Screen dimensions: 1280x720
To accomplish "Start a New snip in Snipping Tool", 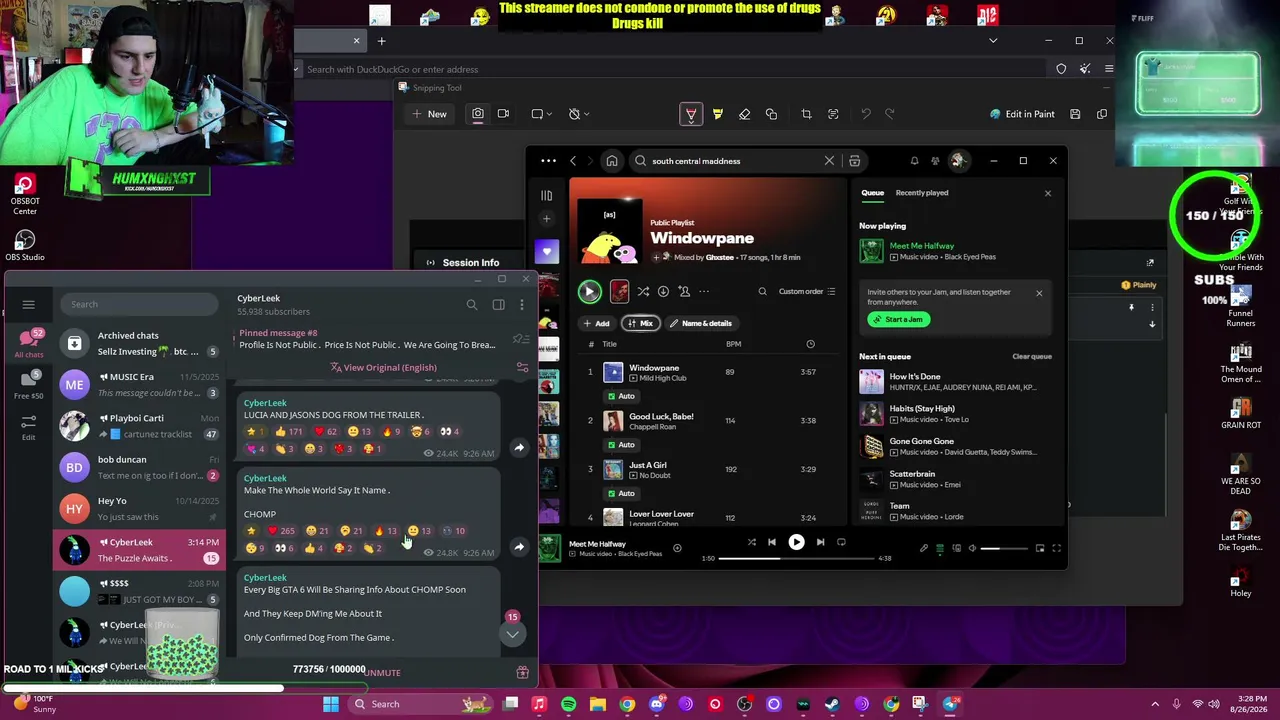I will click(x=429, y=114).
